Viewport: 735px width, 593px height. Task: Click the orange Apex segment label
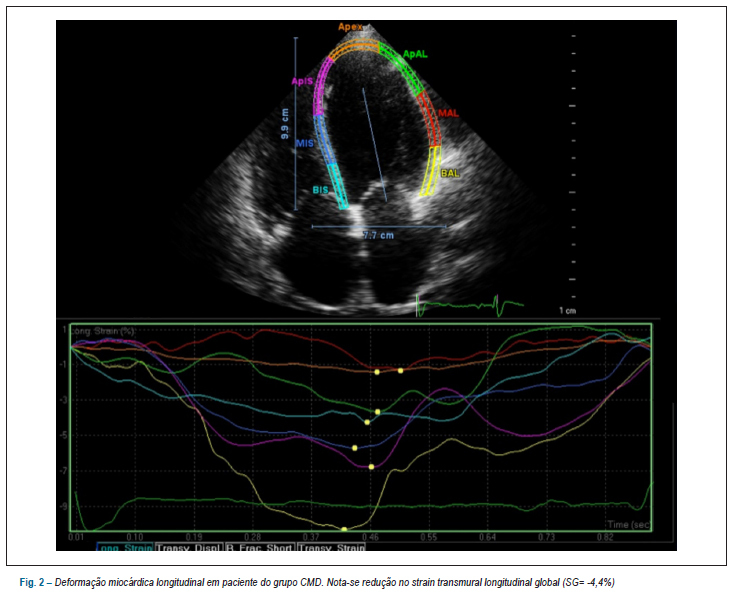[x=351, y=27]
